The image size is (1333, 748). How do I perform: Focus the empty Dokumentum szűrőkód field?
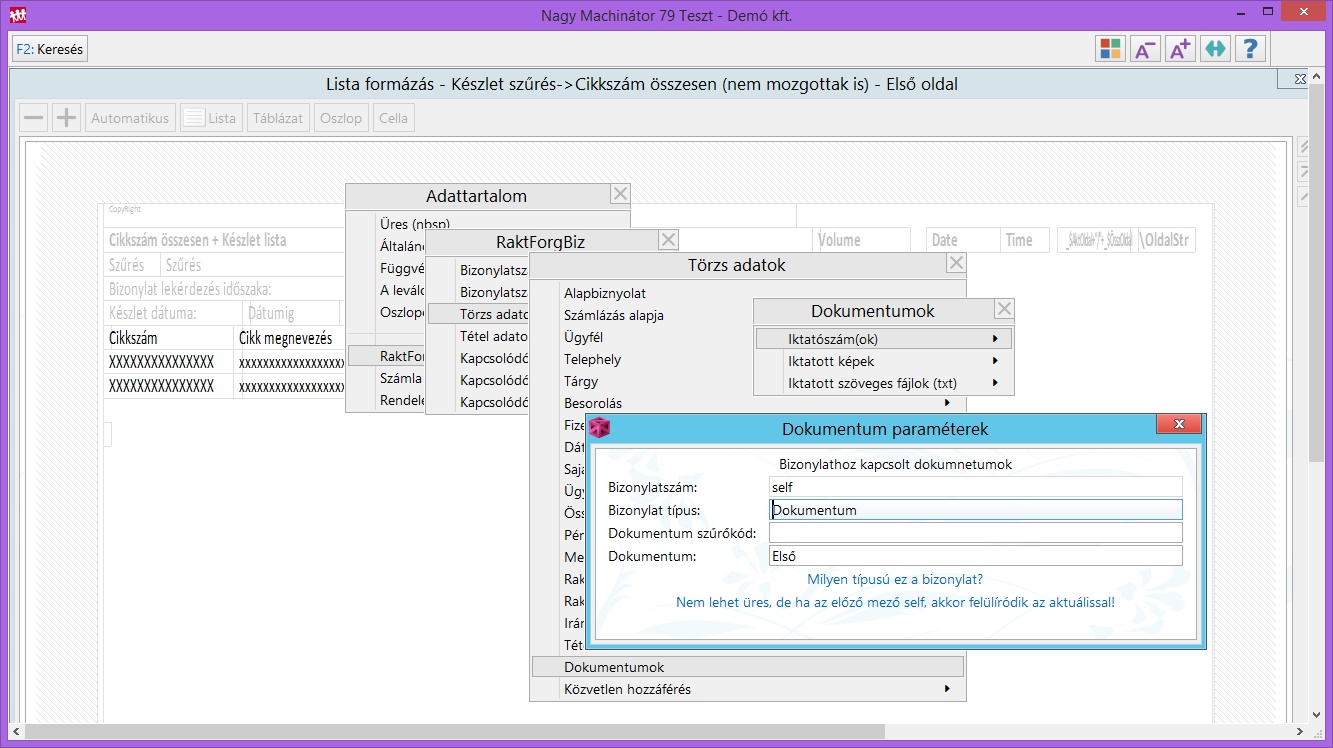(975, 533)
